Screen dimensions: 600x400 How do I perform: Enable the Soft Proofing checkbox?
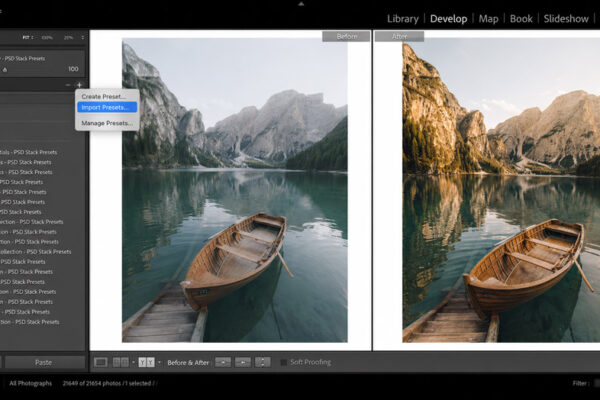point(284,362)
